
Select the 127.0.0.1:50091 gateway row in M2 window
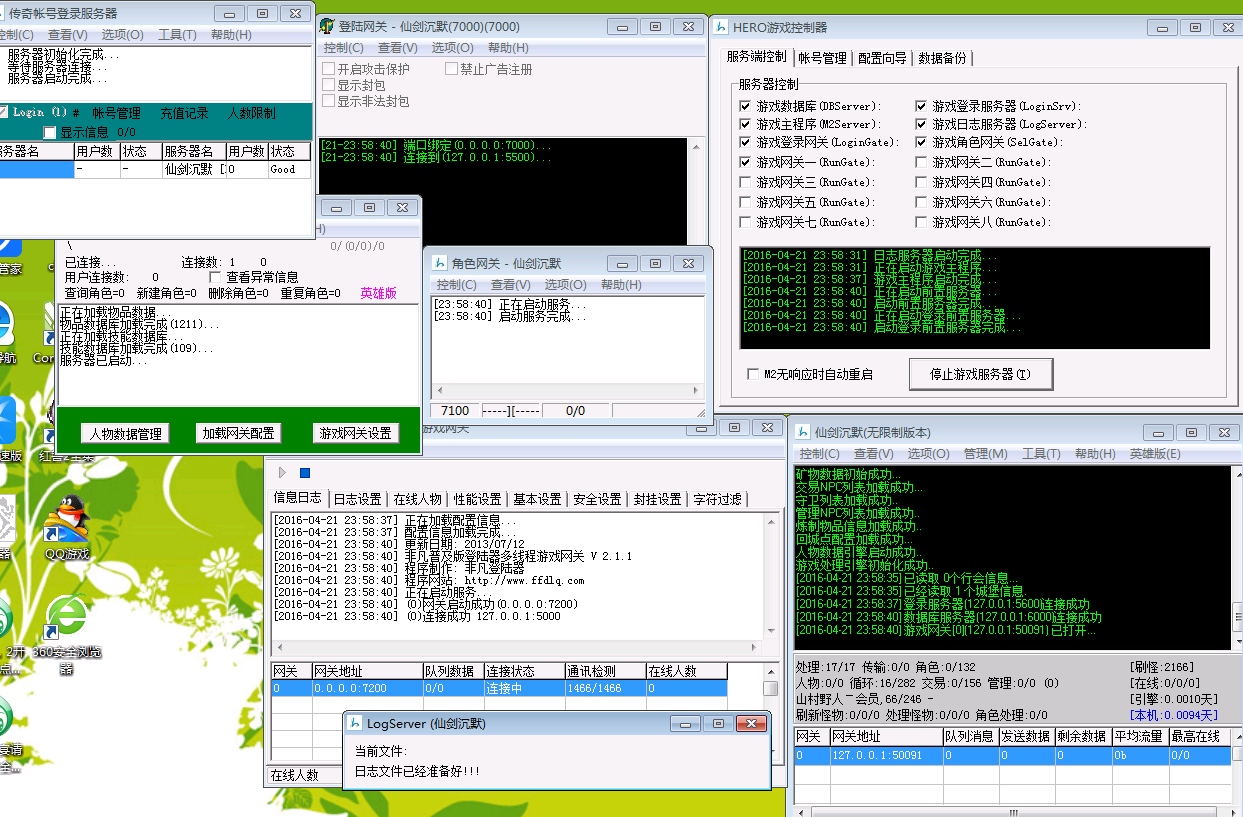click(1013, 756)
